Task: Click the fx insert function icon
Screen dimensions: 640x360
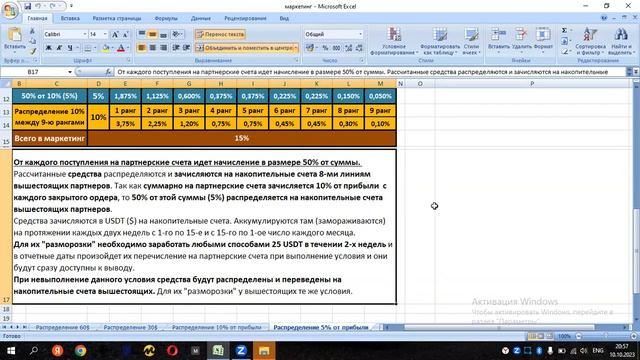Action: [108, 72]
